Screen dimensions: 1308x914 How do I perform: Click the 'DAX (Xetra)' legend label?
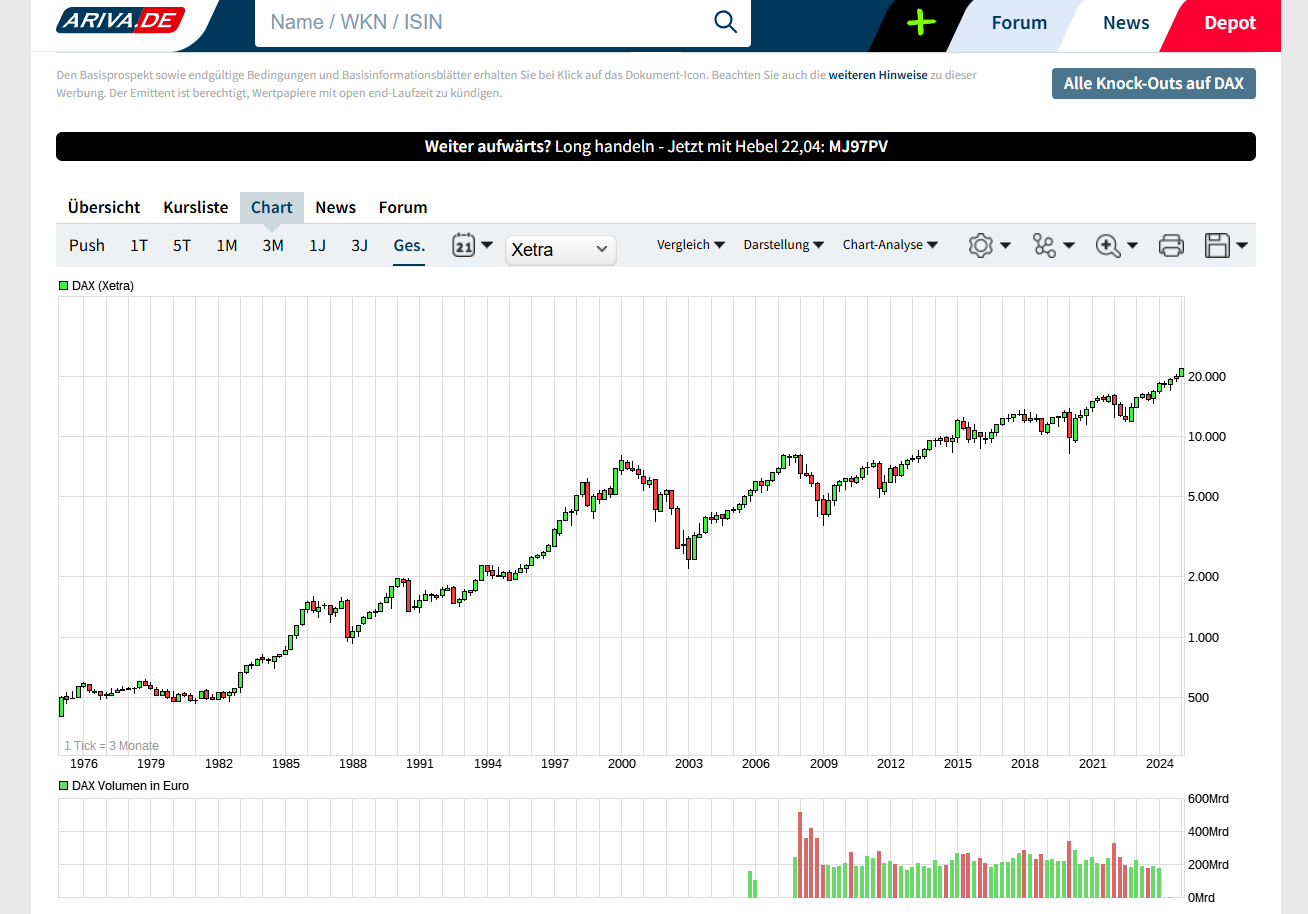pyautogui.click(x=103, y=286)
